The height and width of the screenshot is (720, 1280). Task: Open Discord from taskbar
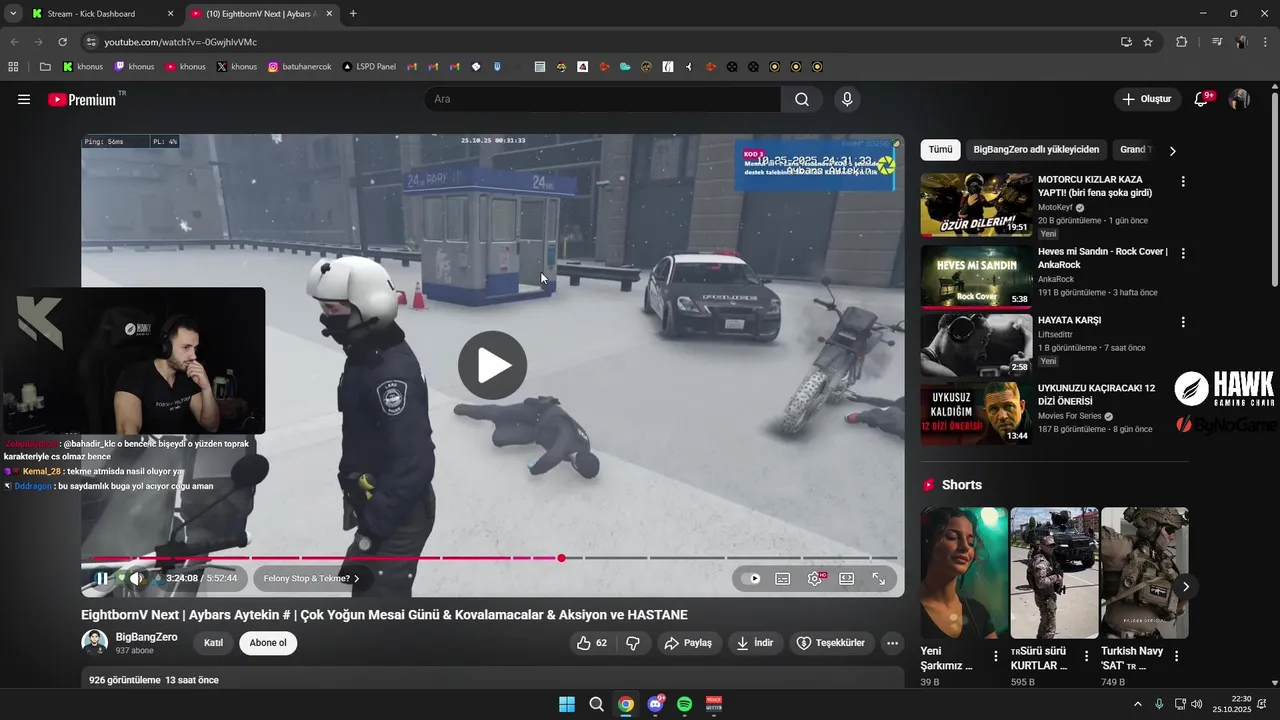pos(655,704)
